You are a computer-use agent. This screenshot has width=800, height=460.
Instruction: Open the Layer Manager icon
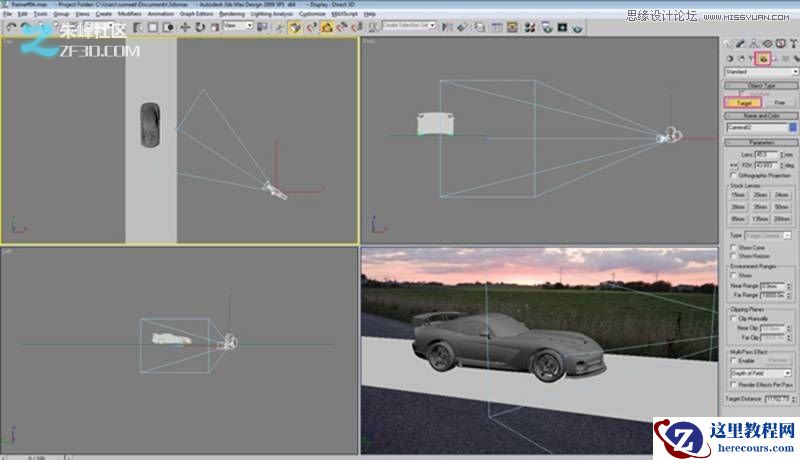point(479,27)
